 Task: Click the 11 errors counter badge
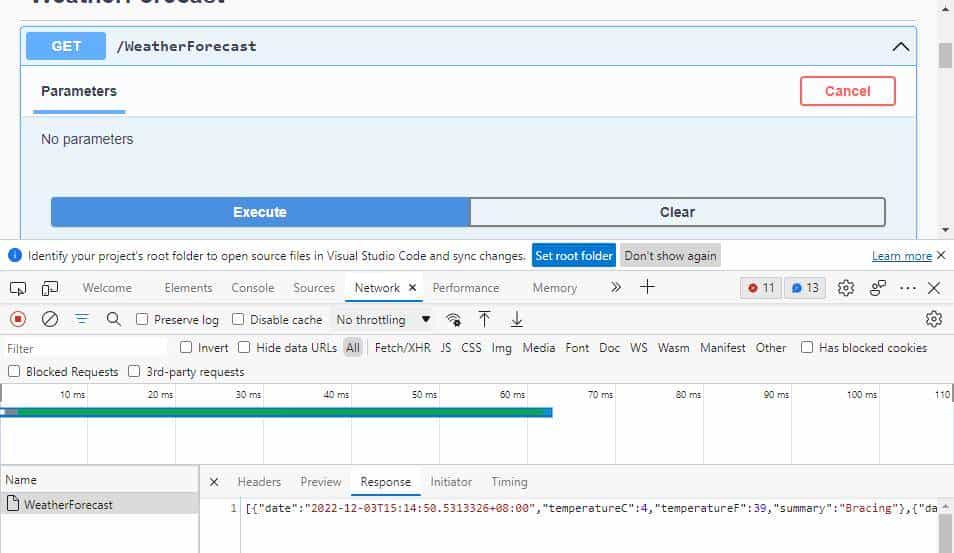pyautogui.click(x=761, y=288)
